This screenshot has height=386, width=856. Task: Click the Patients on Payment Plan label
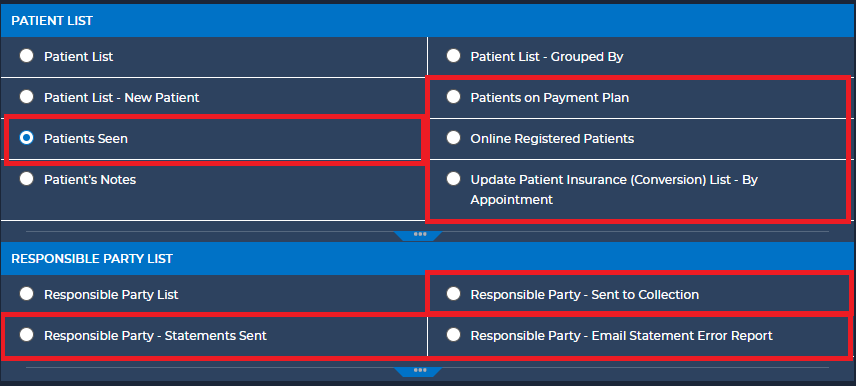click(x=550, y=98)
